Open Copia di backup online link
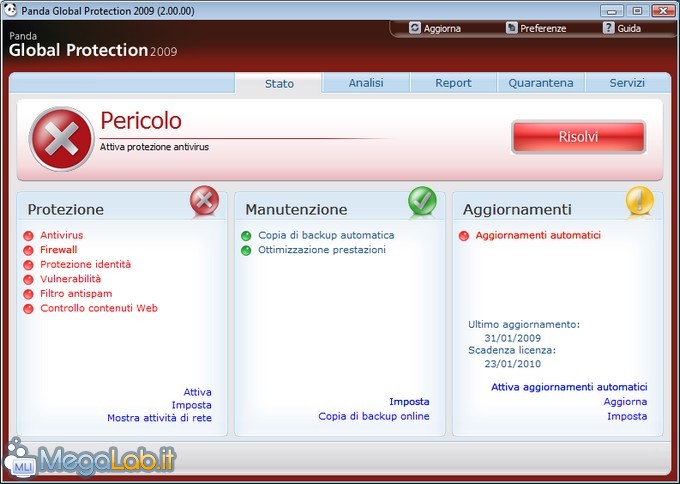Screen dimensions: 680x484 pos(374,416)
